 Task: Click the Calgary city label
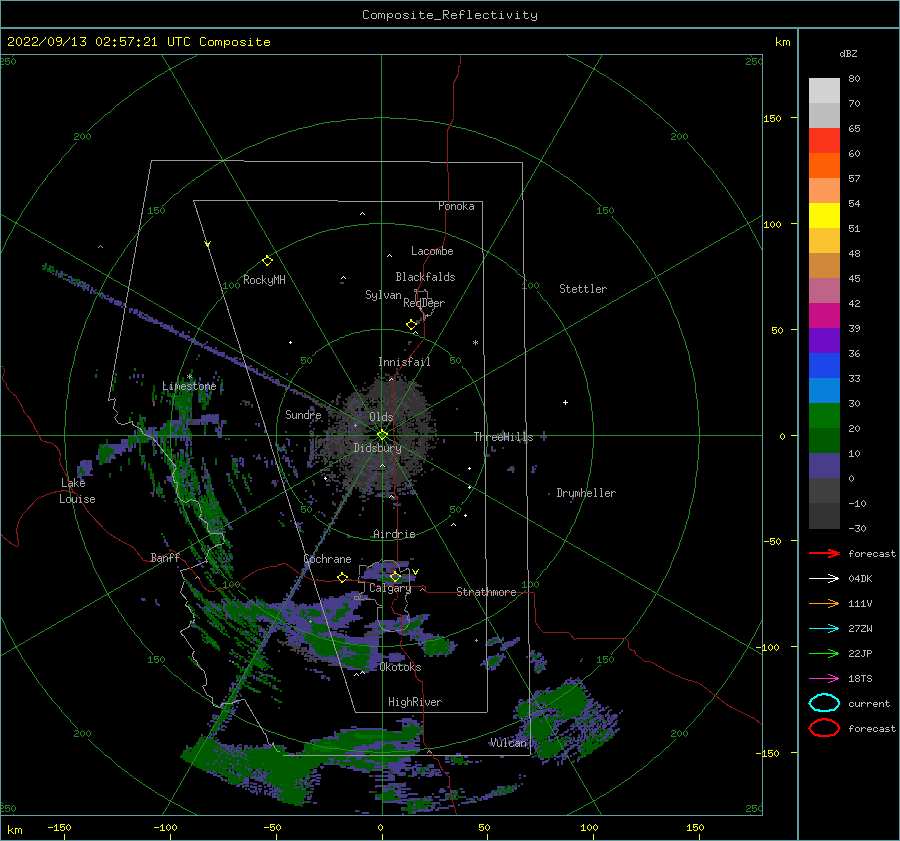(390, 588)
